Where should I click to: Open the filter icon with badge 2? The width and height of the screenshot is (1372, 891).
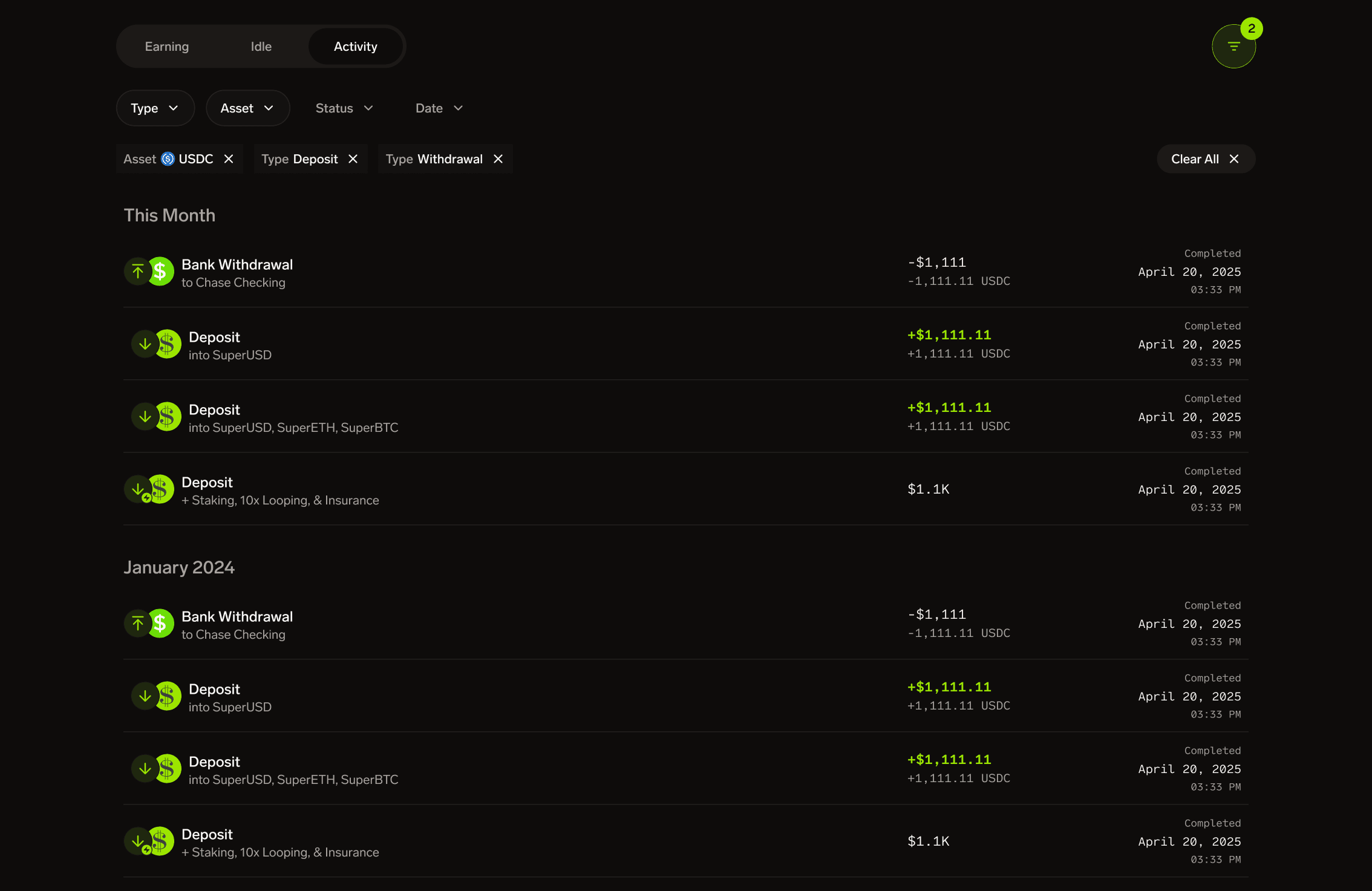[1233, 47]
